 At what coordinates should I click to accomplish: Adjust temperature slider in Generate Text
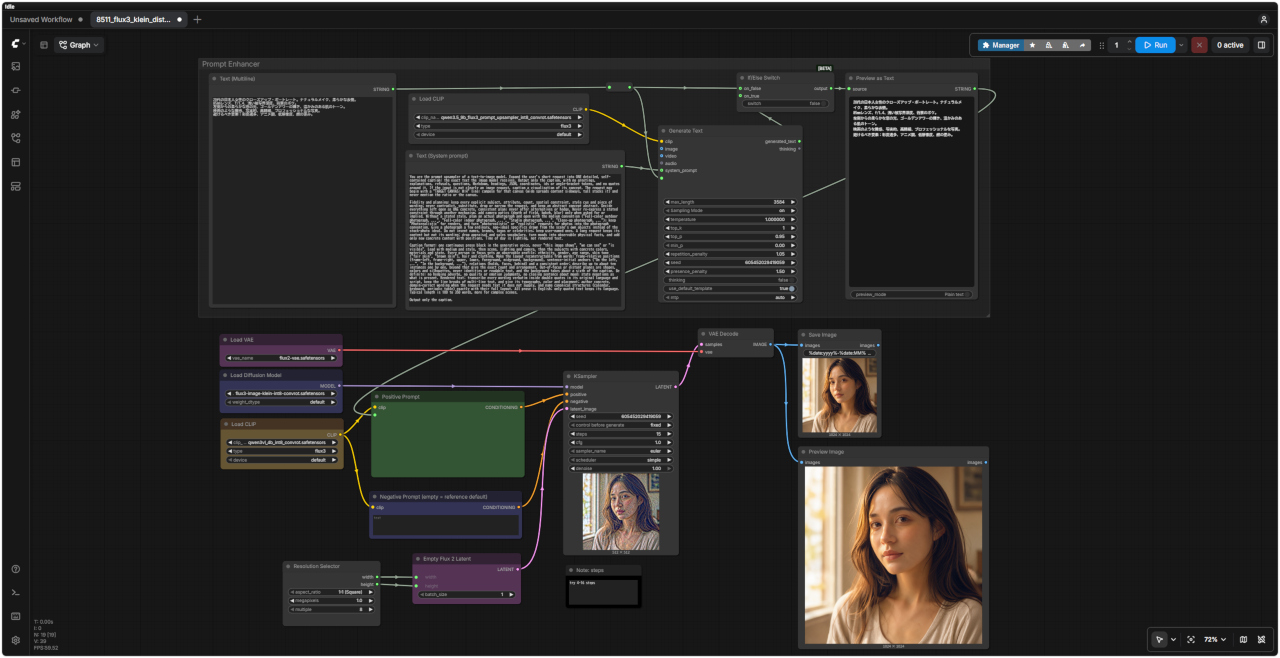730,218
